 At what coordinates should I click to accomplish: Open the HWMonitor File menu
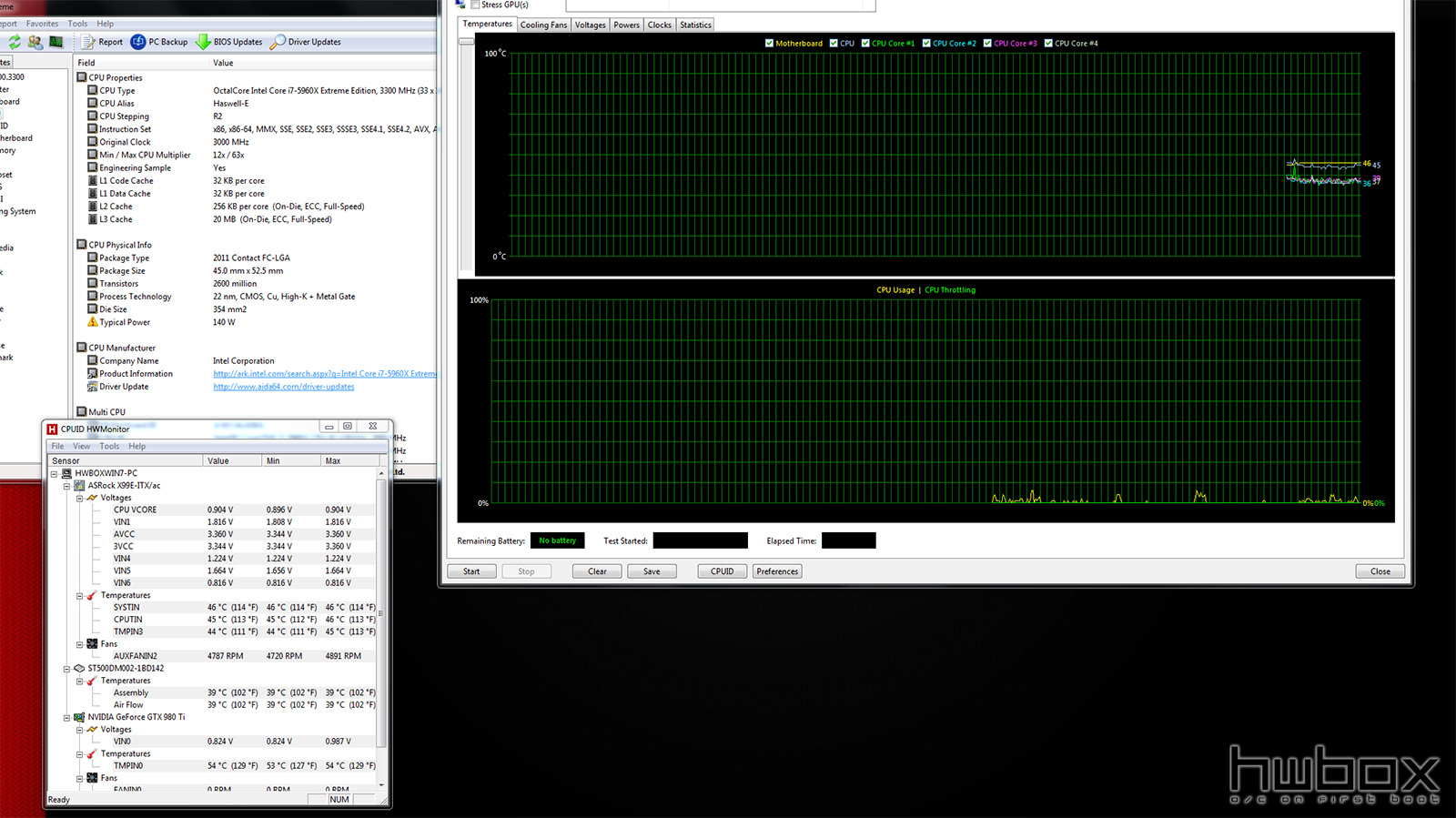(x=57, y=447)
